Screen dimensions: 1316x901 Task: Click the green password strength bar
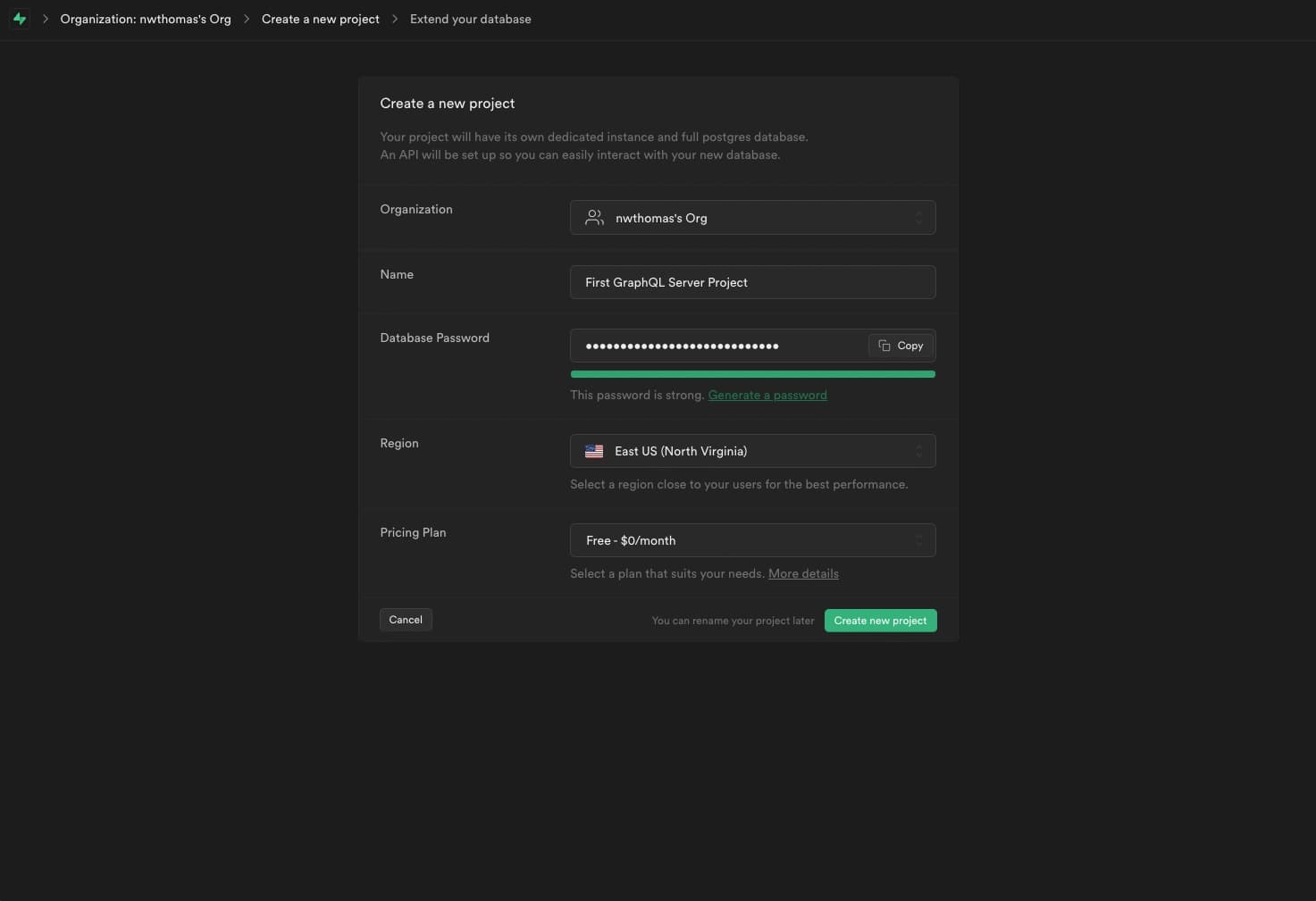(x=752, y=374)
